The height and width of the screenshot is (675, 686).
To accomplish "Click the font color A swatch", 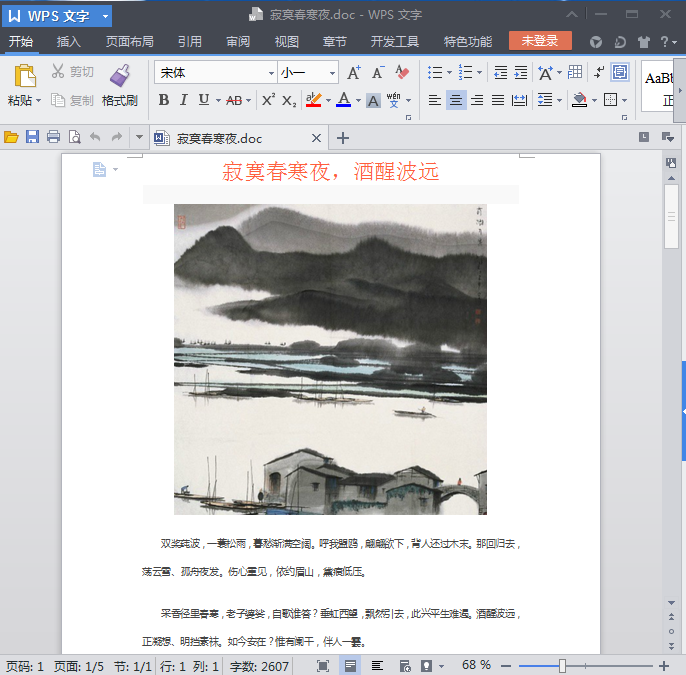I will (x=344, y=100).
